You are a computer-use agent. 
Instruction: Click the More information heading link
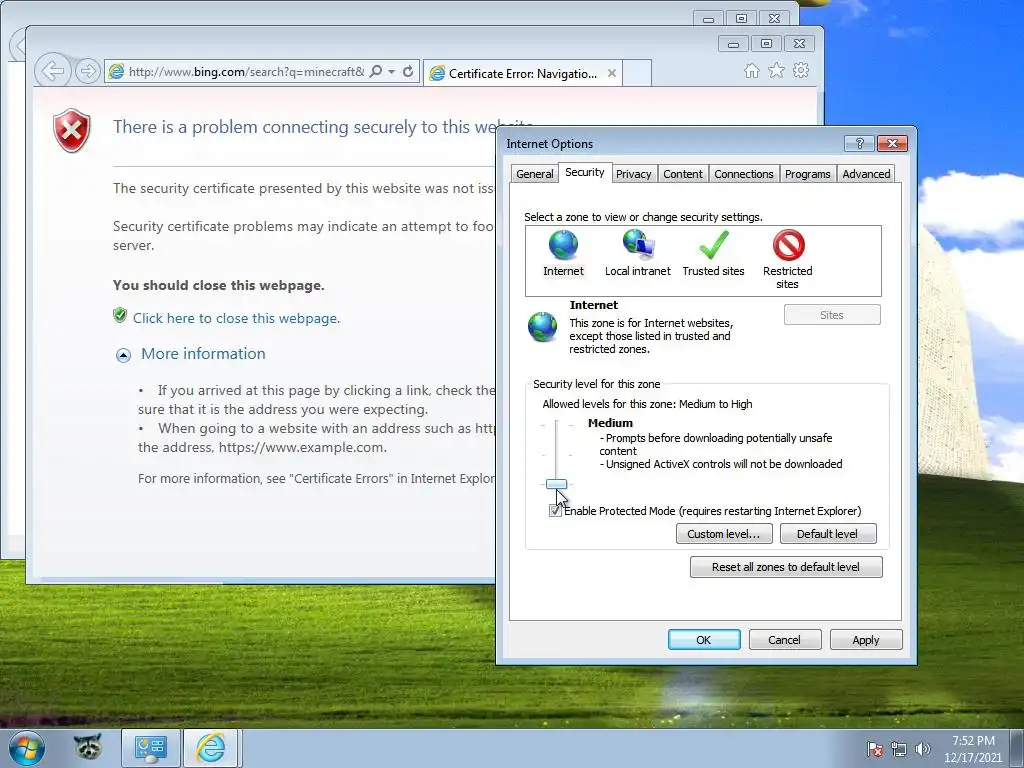point(203,353)
